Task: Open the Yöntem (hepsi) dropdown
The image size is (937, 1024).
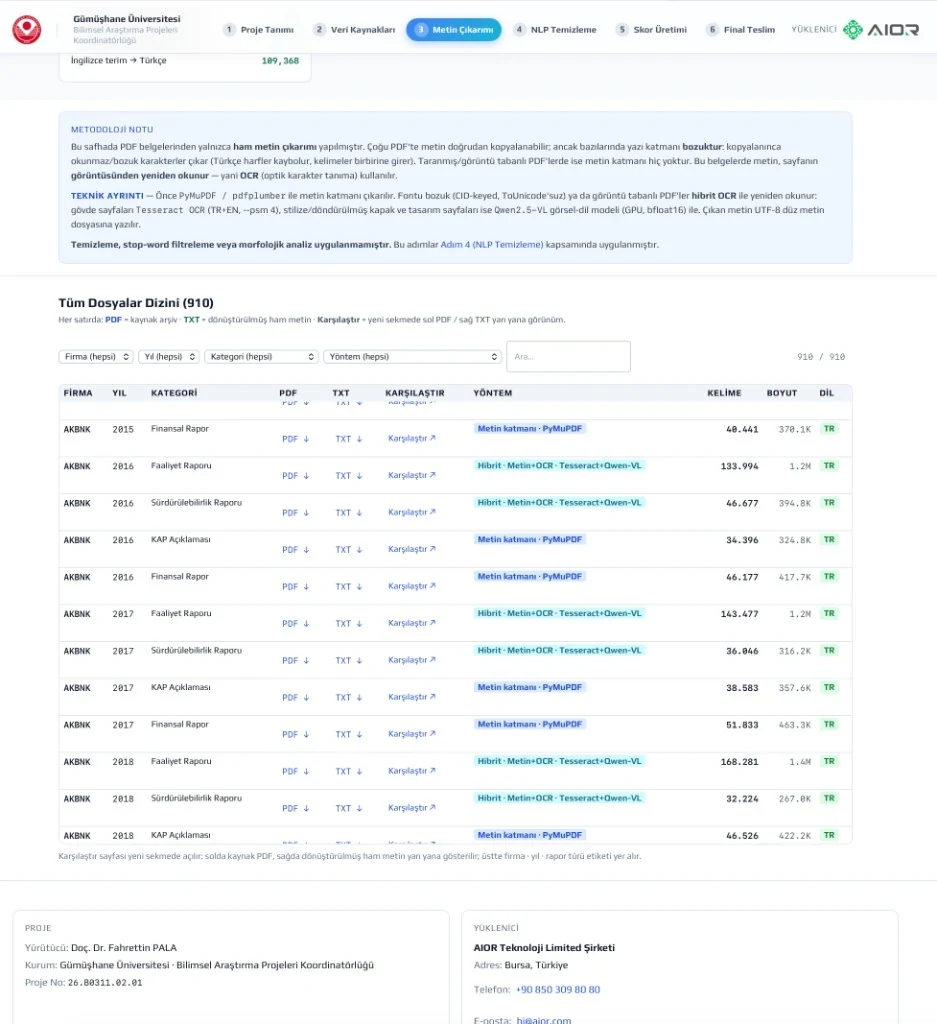Action: pos(412,357)
